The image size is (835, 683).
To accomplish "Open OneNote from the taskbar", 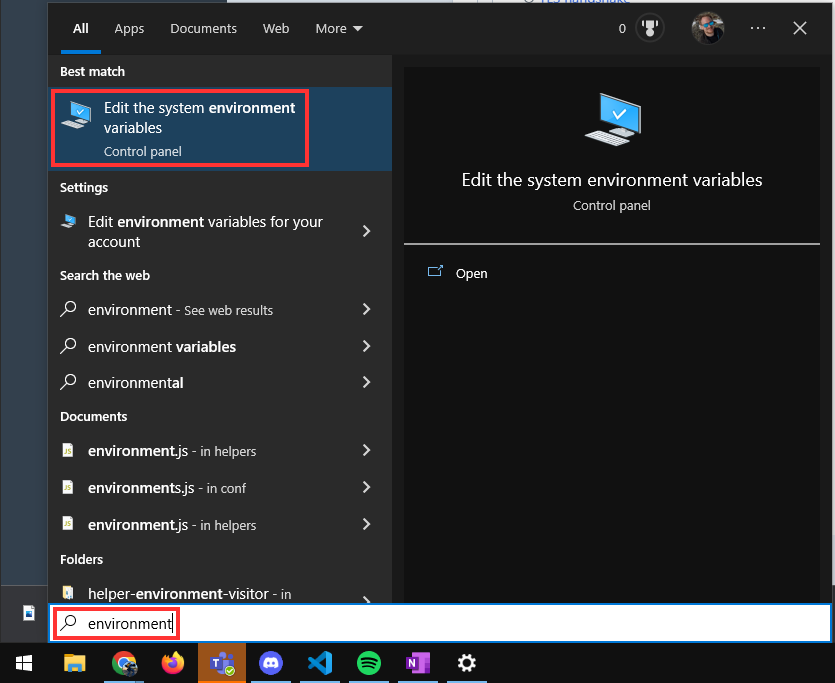I will point(418,663).
